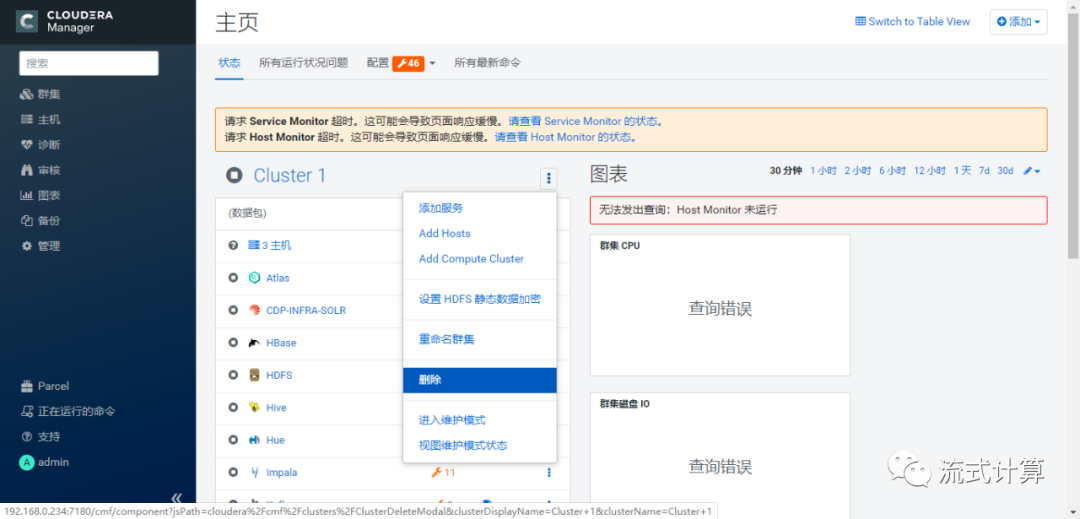Screen dimensions: 1080x519
Task: Open the 主机 hosts sidebar item
Action: (x=40, y=119)
